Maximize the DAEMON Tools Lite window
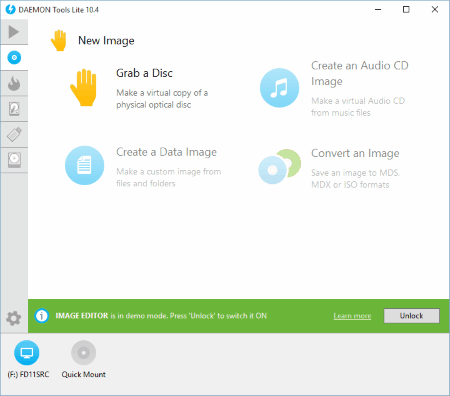 click(406, 9)
